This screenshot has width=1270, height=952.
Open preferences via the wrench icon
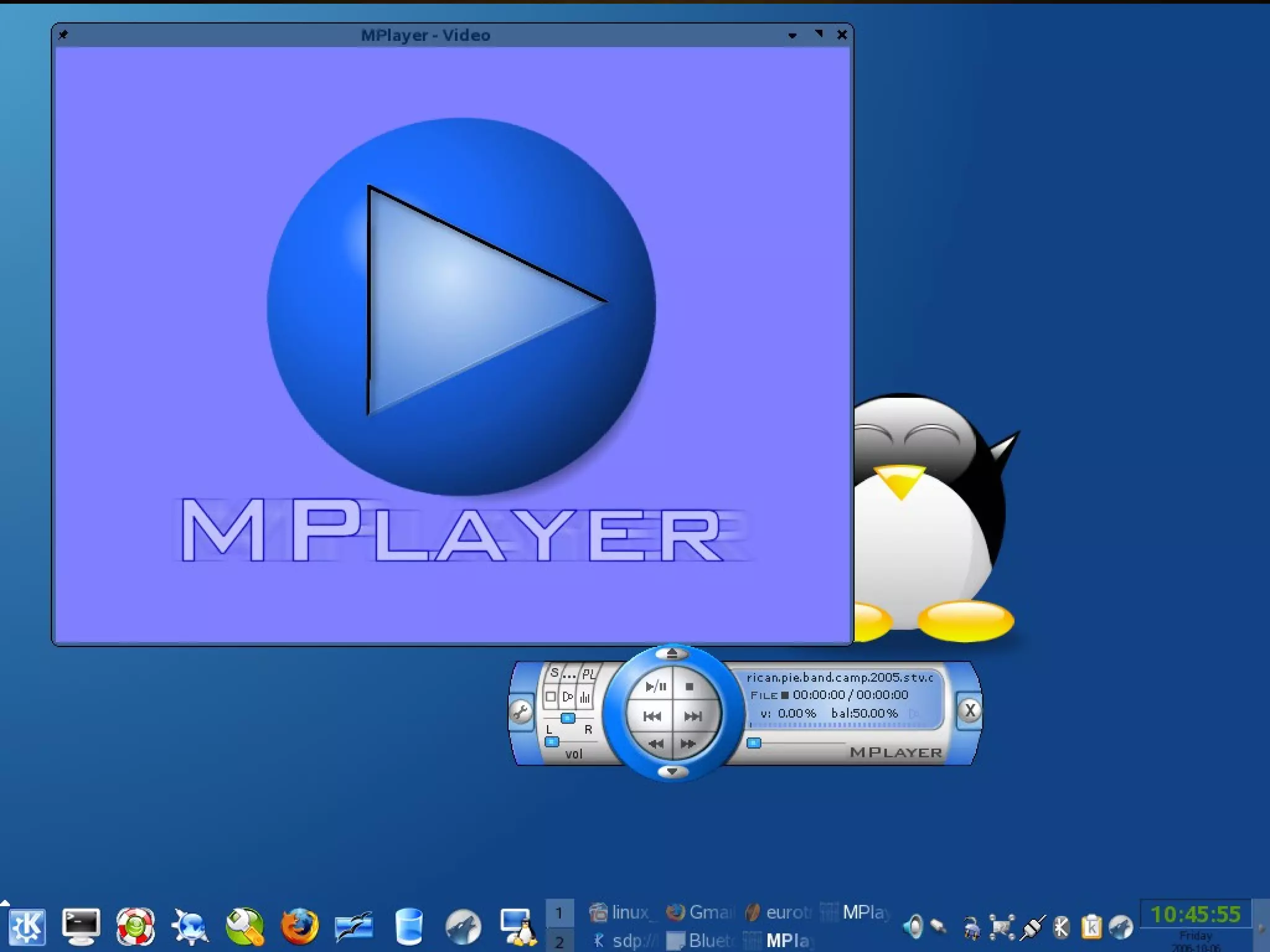coord(521,712)
